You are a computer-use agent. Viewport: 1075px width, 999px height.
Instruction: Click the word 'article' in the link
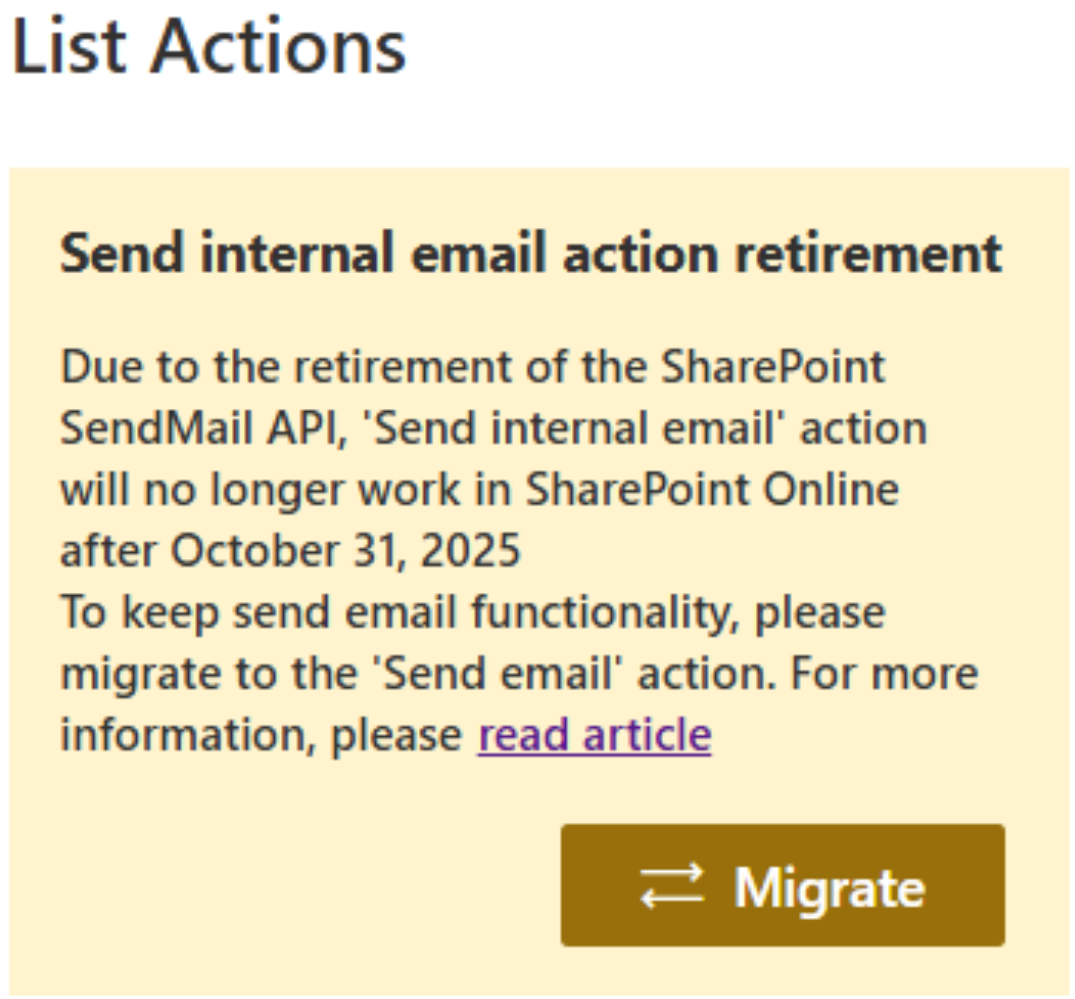647,734
